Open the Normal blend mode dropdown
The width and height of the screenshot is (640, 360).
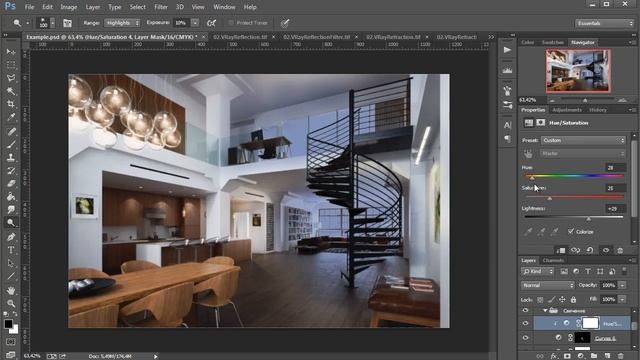click(x=548, y=285)
